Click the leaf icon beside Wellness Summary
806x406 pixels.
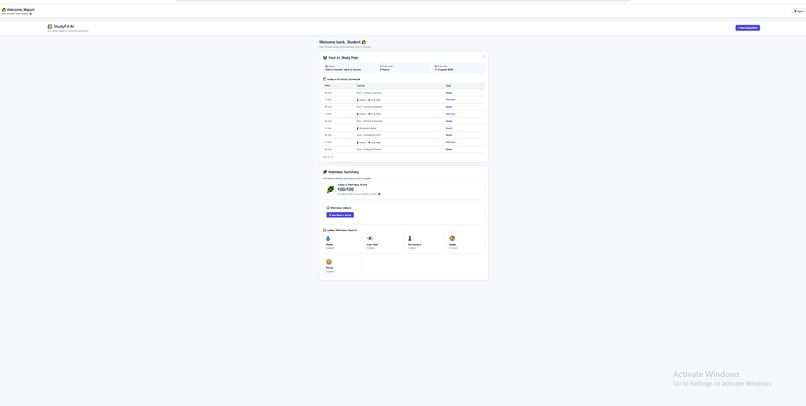coord(325,172)
